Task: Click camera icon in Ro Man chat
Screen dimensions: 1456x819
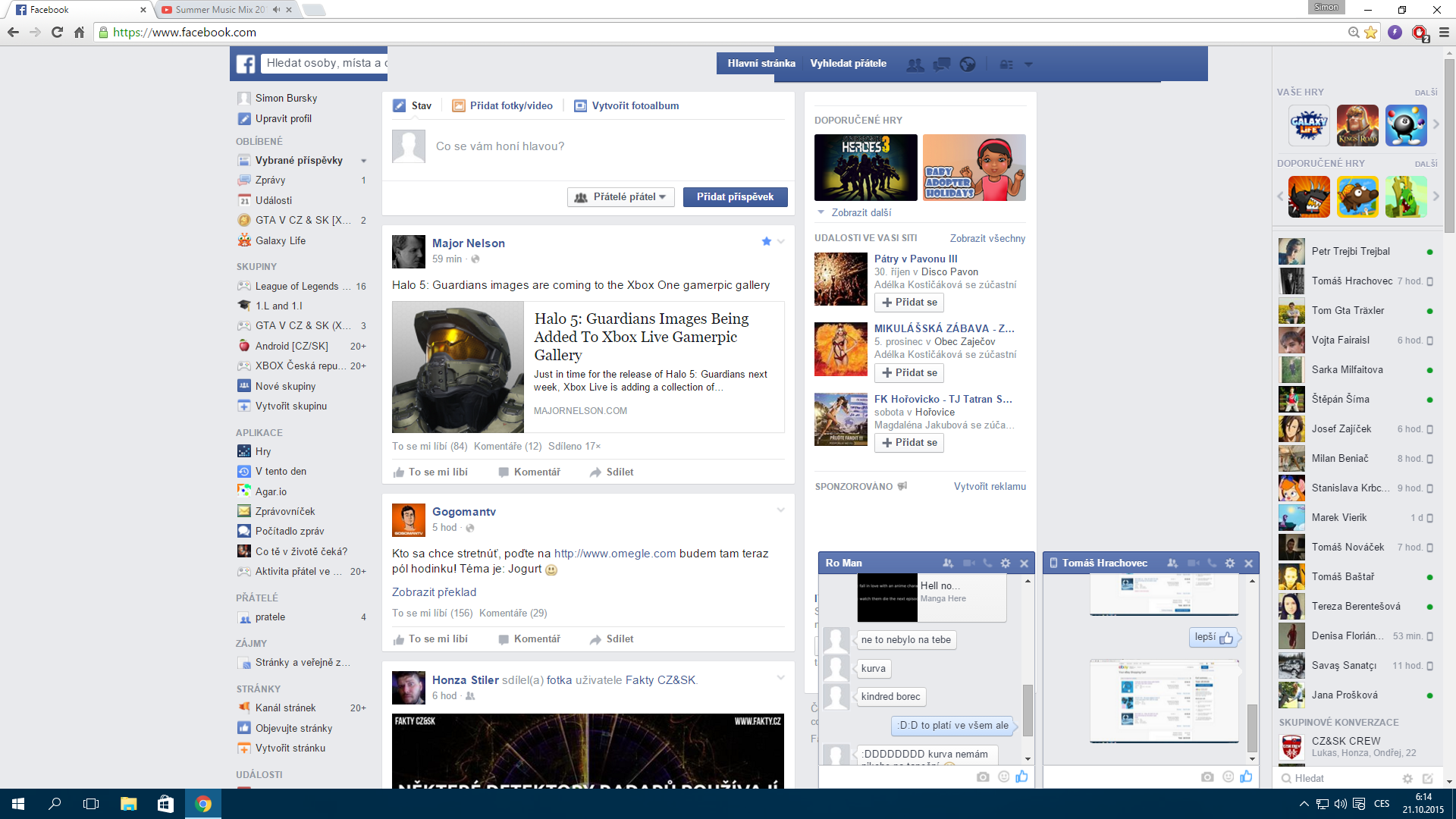Action: (983, 777)
